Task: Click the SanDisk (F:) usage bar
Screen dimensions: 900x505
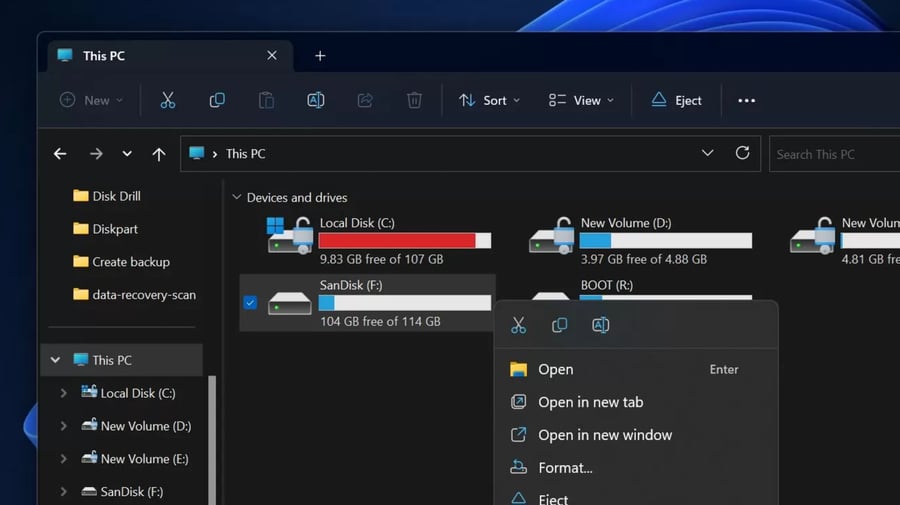Action: 405,302
